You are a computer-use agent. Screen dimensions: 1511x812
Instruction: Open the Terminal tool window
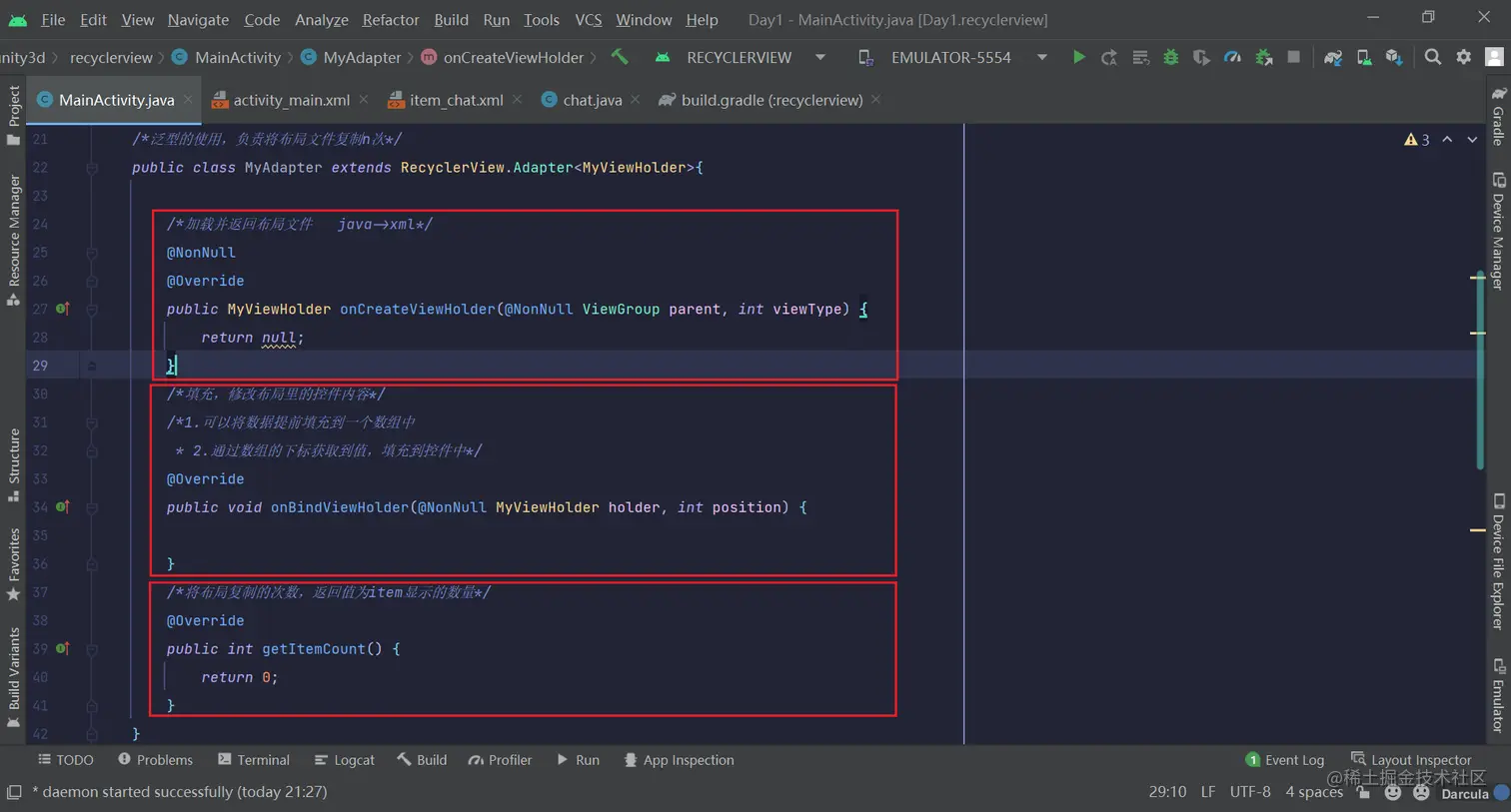pyautogui.click(x=254, y=760)
